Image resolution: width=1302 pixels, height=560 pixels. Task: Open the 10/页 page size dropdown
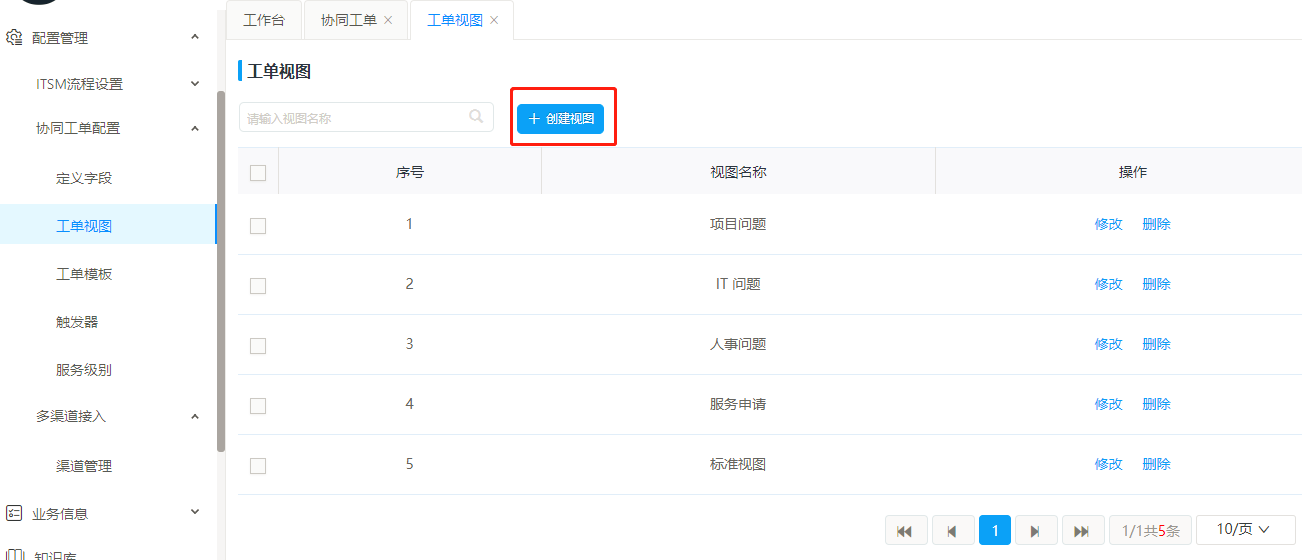[x=1245, y=529]
